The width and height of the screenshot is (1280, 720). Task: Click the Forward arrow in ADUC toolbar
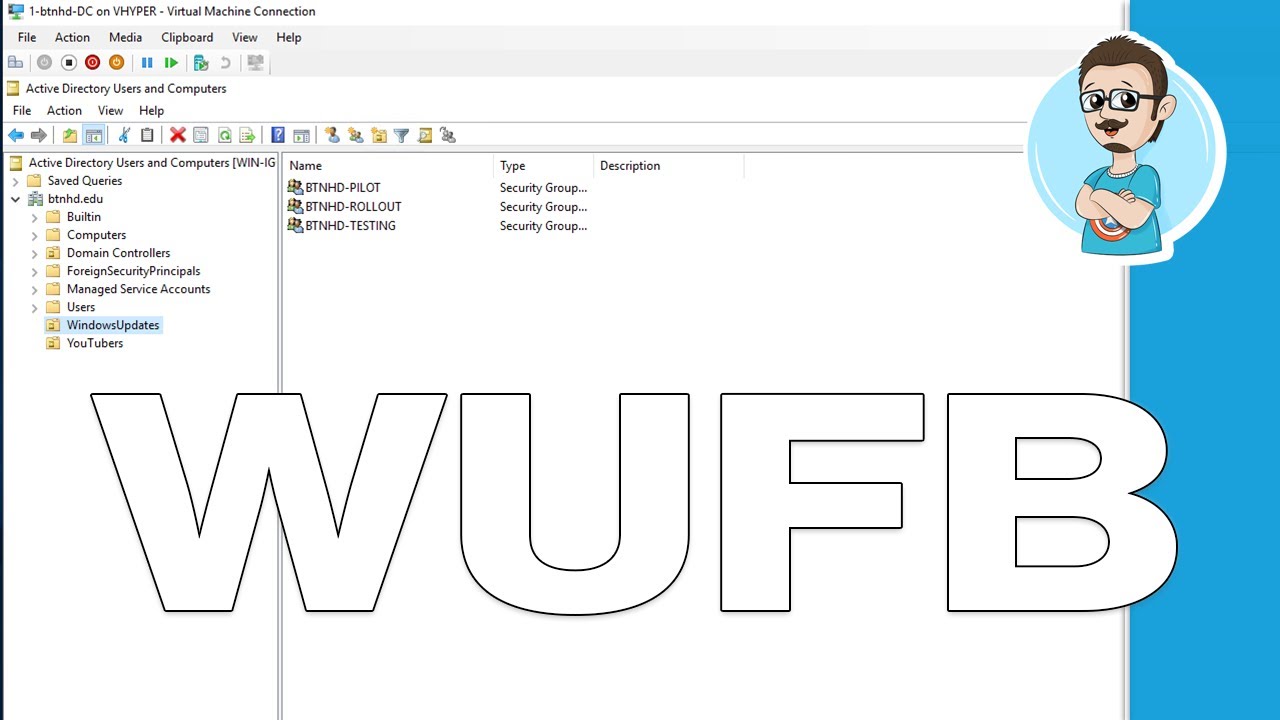click(x=39, y=135)
